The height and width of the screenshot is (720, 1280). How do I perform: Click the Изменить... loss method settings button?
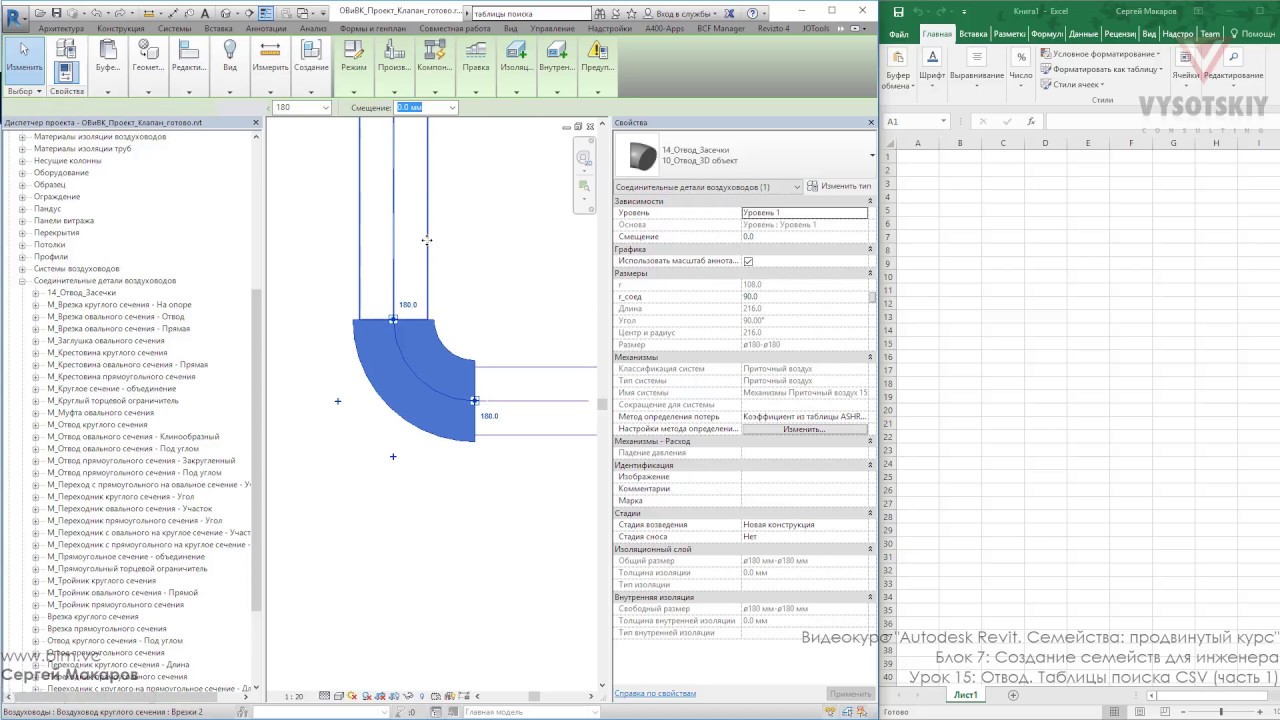(804, 429)
